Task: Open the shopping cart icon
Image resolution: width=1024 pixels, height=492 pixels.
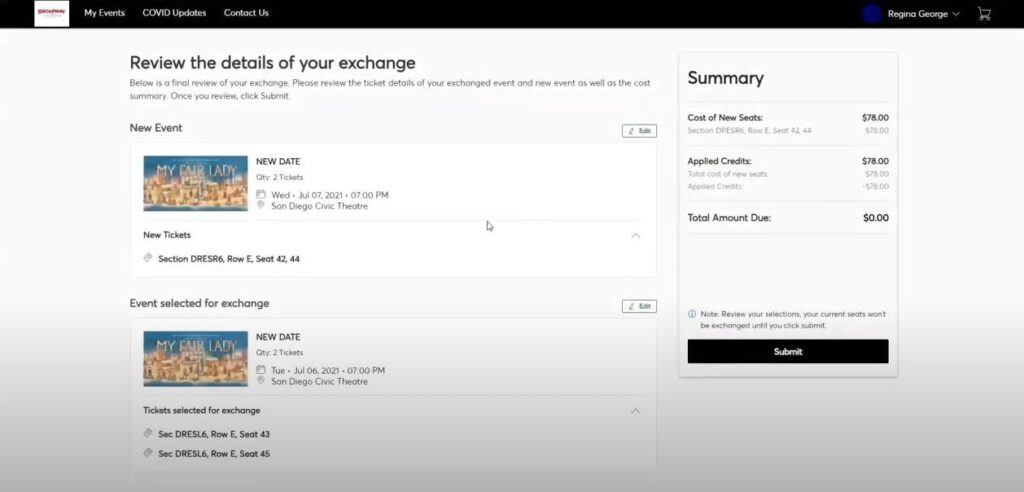Action: pos(984,14)
